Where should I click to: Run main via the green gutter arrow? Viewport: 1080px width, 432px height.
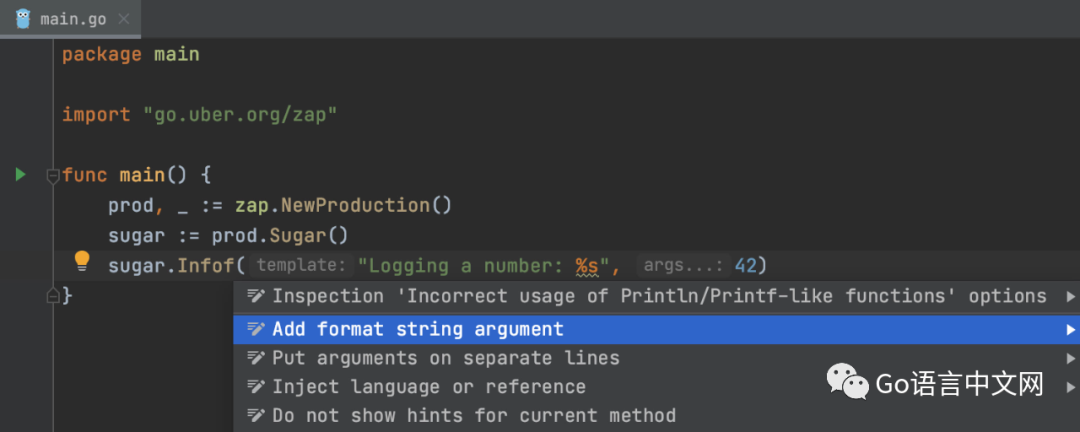pyautogui.click(x=21, y=175)
